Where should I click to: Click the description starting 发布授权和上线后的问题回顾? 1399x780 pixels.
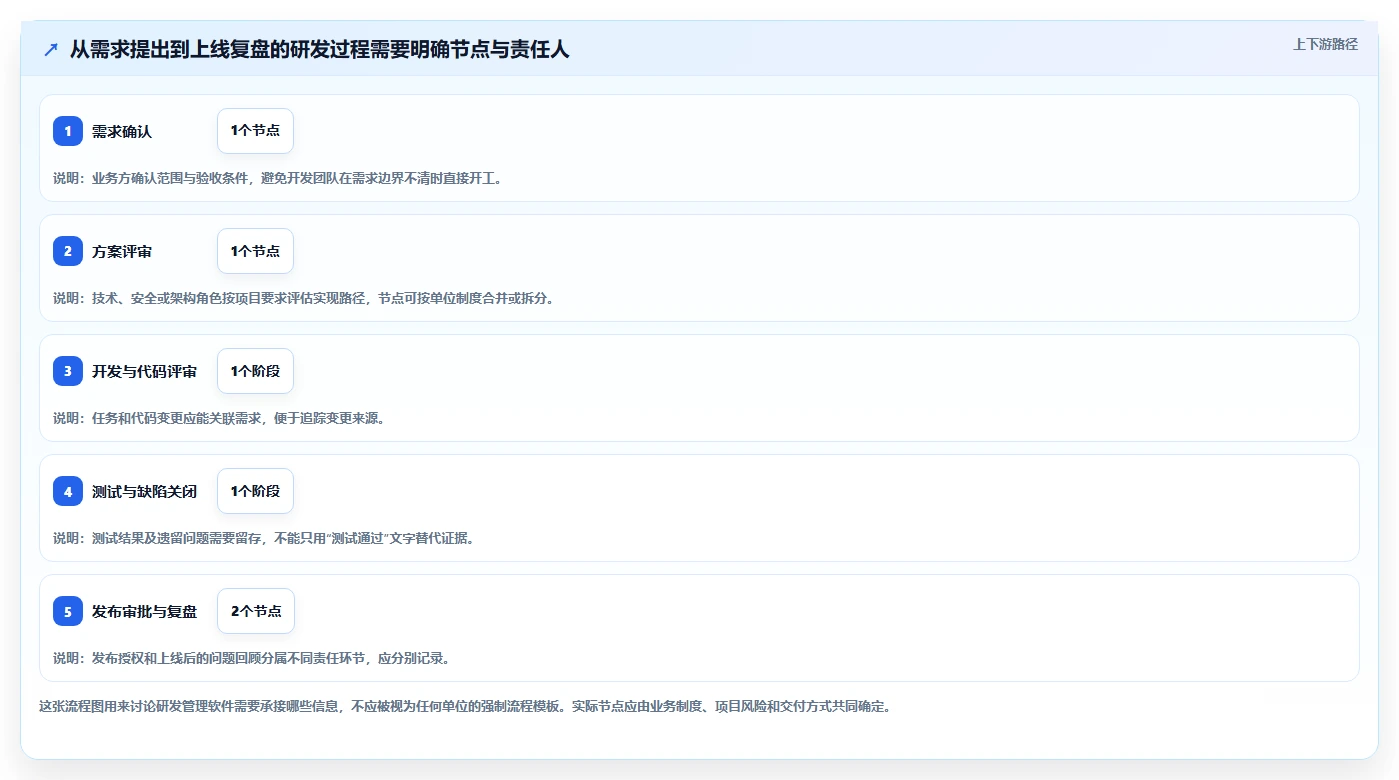click(x=252, y=658)
